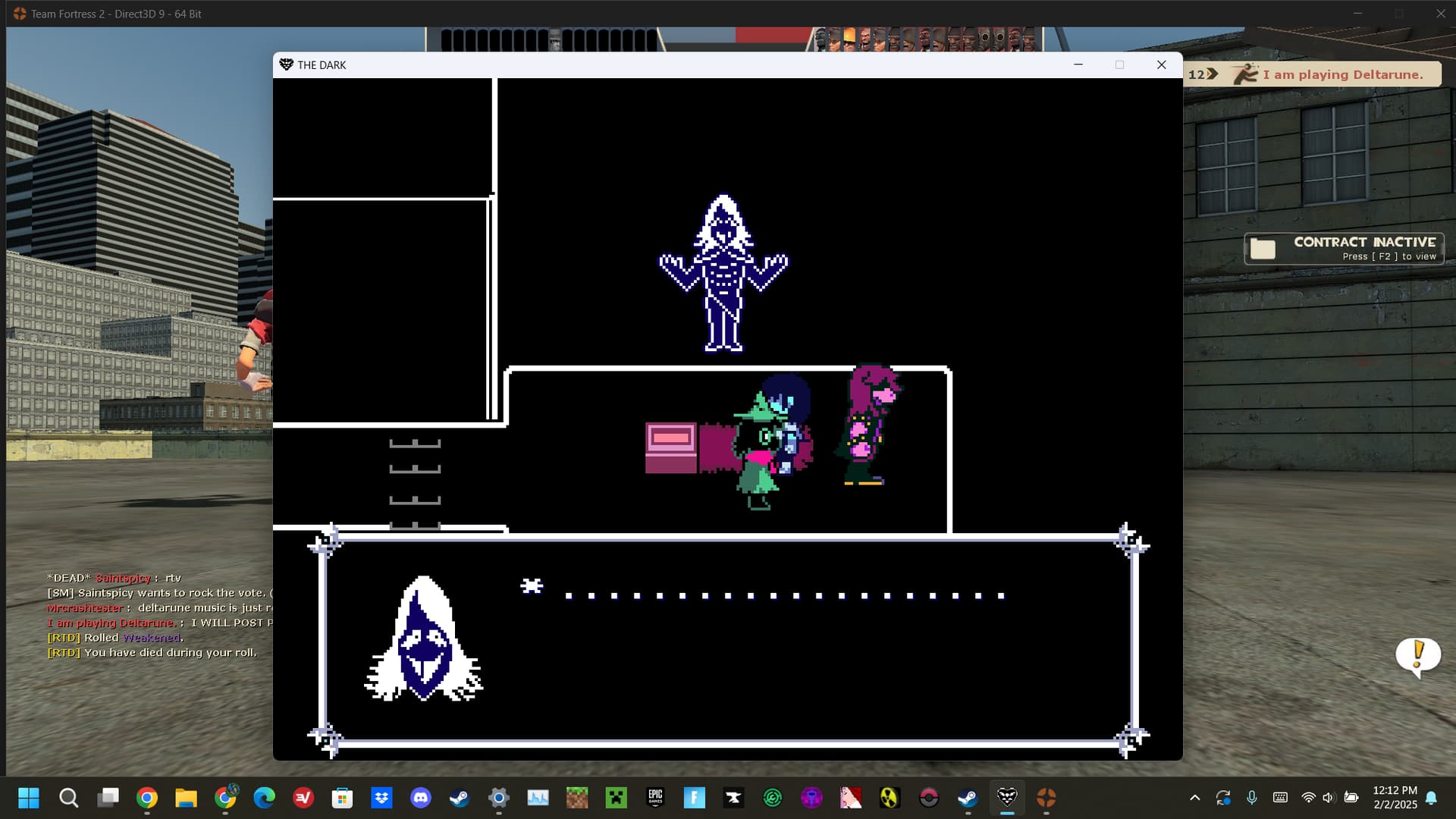Minimize THE DARK window
The image size is (1456, 819).
point(1078,64)
